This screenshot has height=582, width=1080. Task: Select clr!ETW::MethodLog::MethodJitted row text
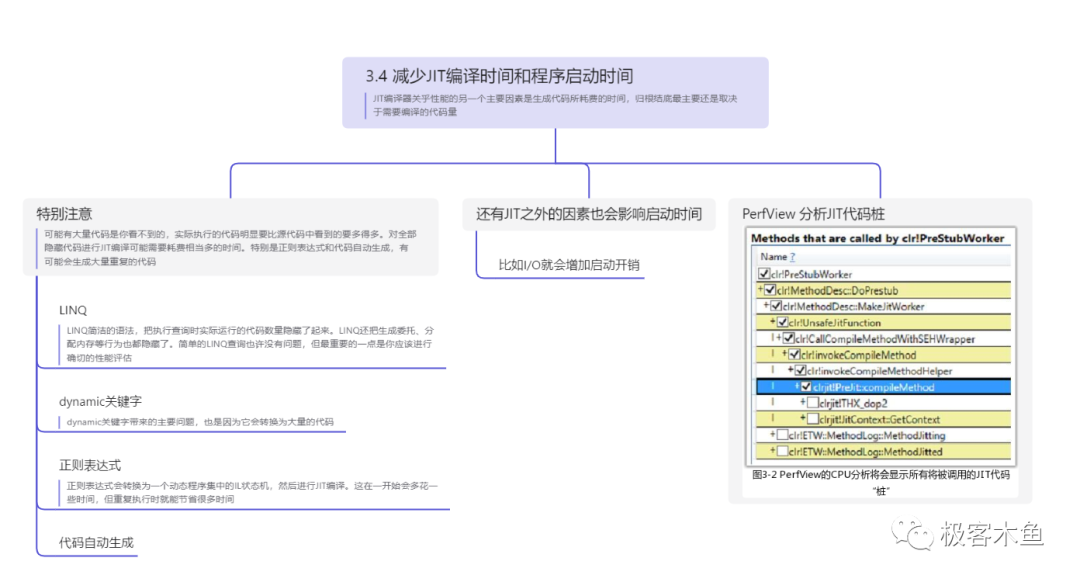click(x=866, y=452)
